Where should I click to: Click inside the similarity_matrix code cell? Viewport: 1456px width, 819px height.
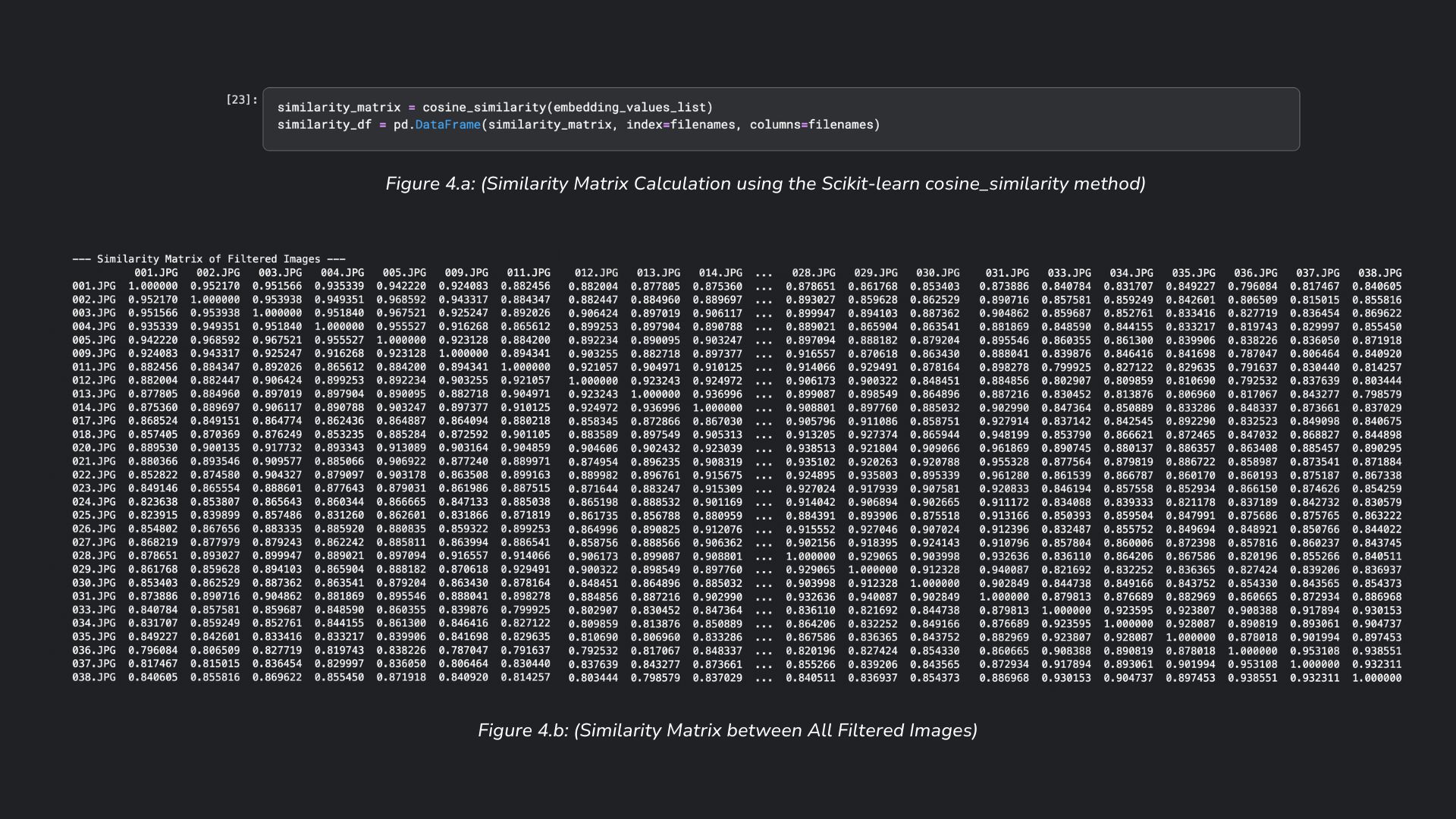(x=781, y=119)
